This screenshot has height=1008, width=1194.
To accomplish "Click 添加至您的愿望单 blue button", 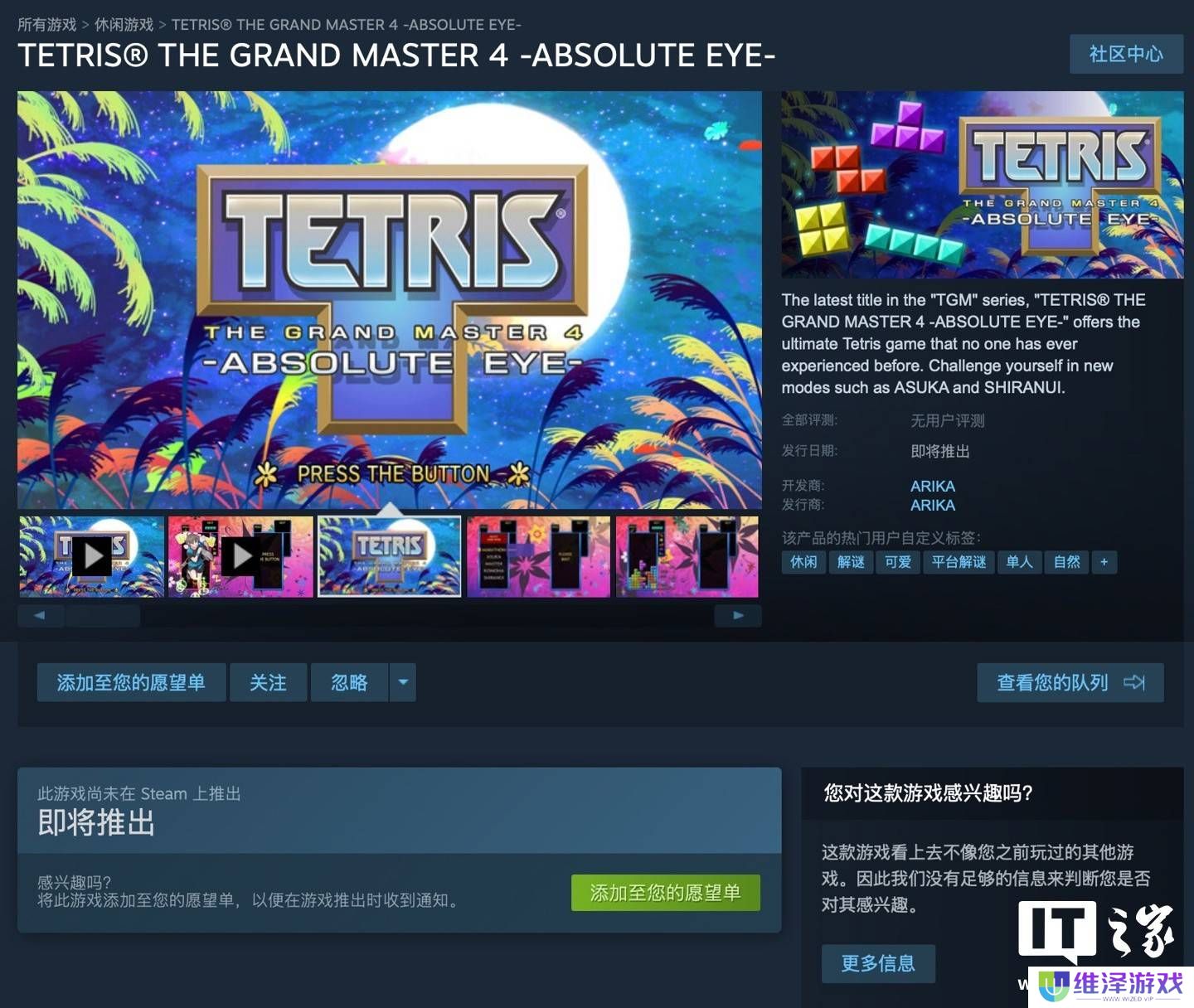I will tap(131, 682).
